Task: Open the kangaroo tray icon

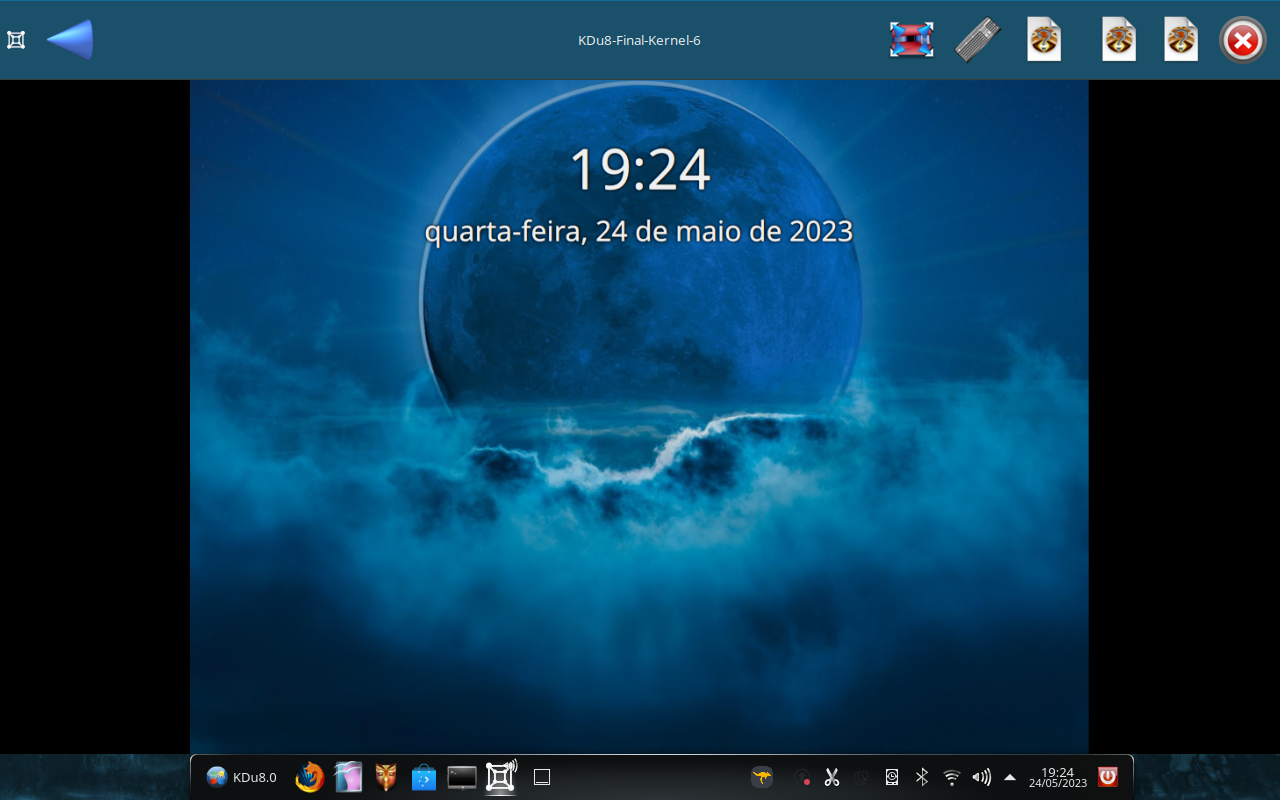Action: [x=762, y=777]
